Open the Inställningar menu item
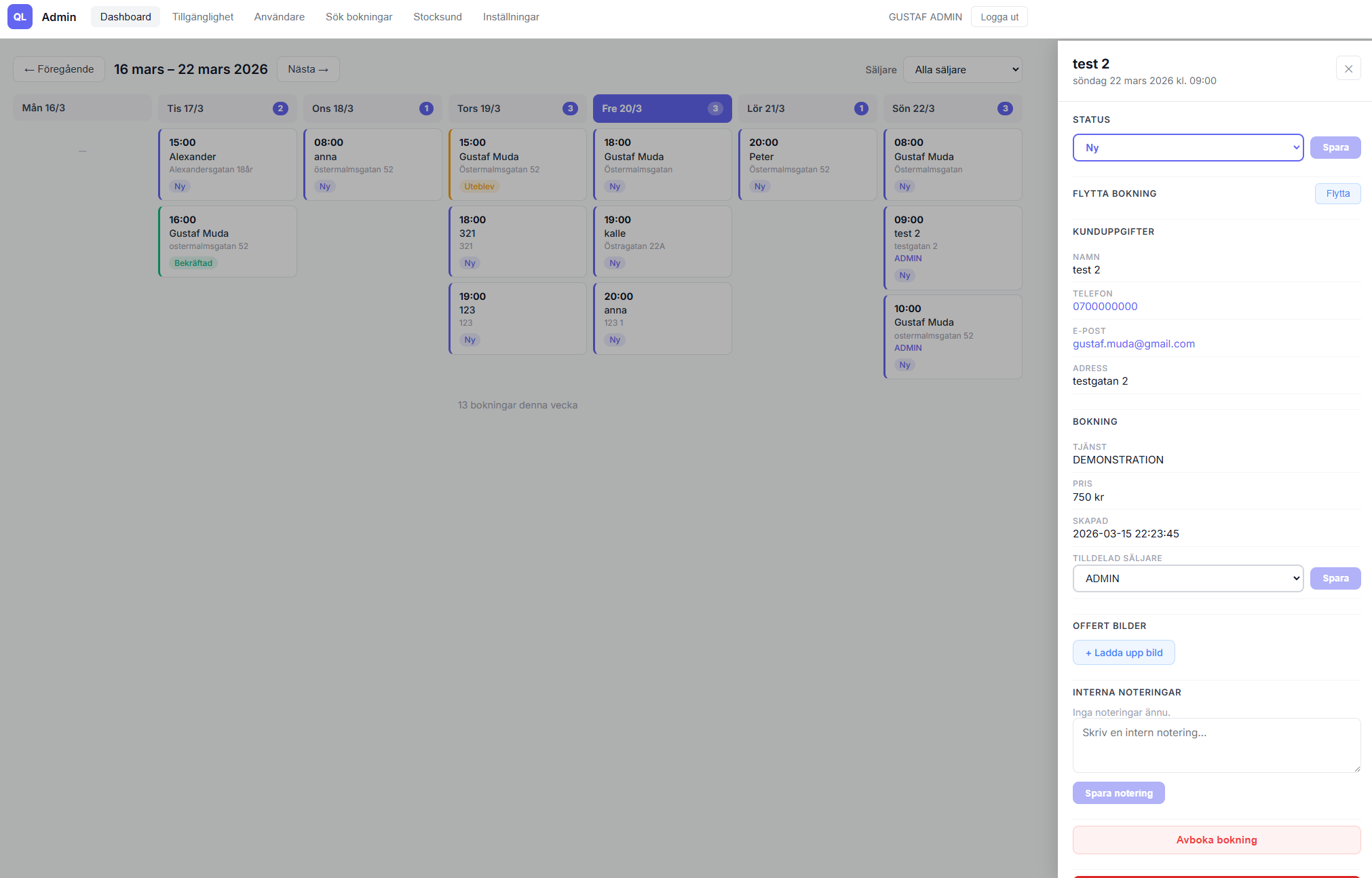 [x=510, y=17]
